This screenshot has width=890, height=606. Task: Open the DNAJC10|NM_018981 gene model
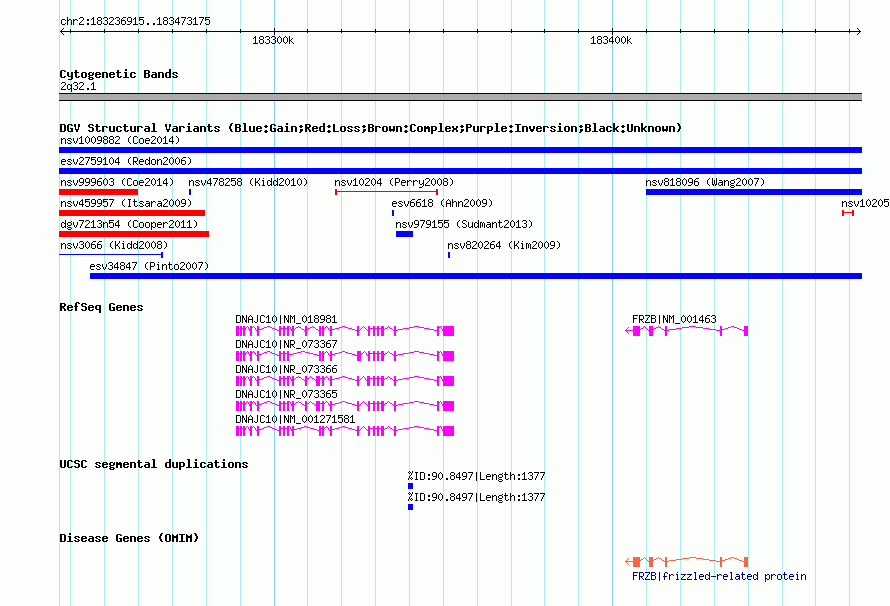pos(345,331)
